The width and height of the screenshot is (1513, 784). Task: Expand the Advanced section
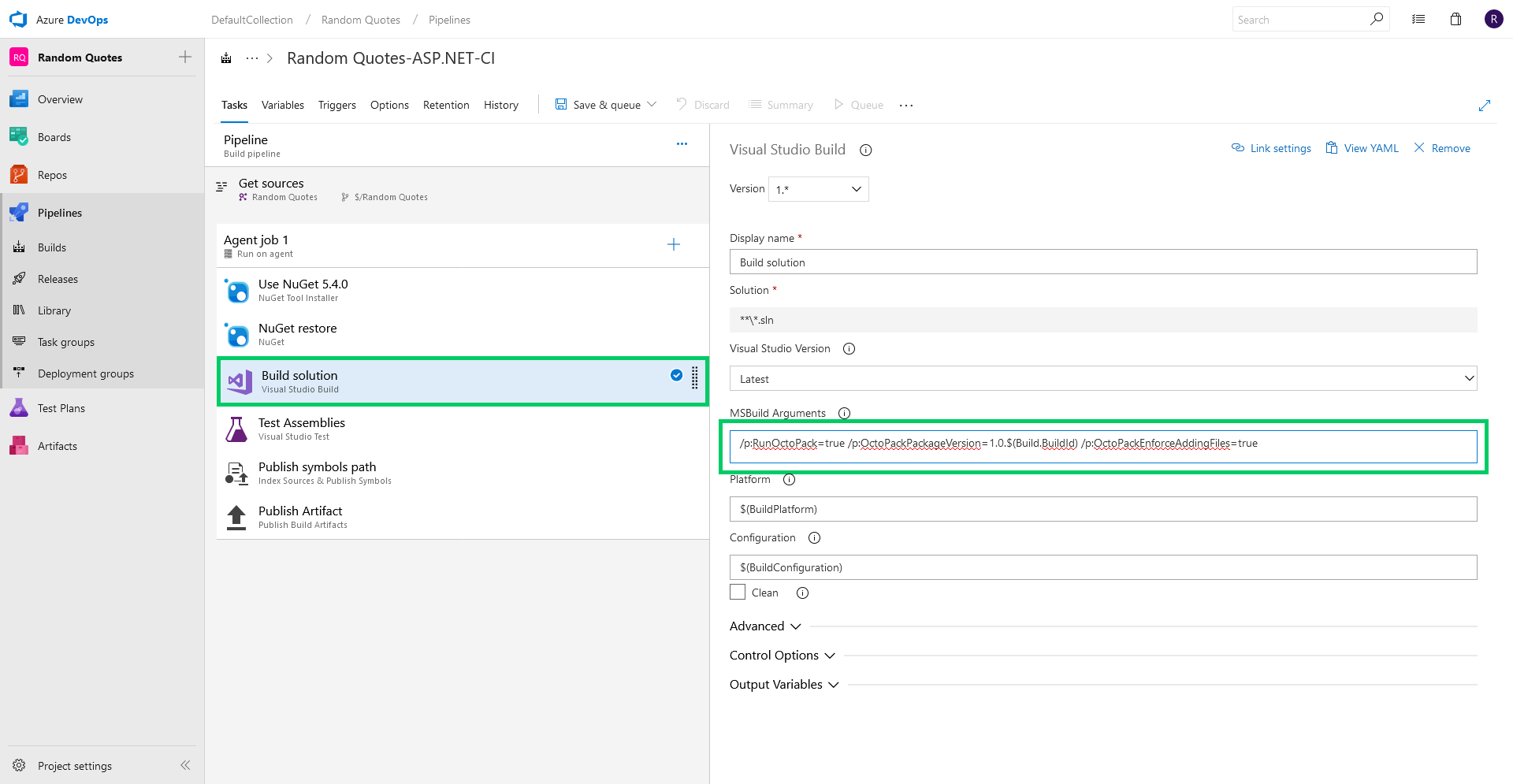tap(765, 626)
